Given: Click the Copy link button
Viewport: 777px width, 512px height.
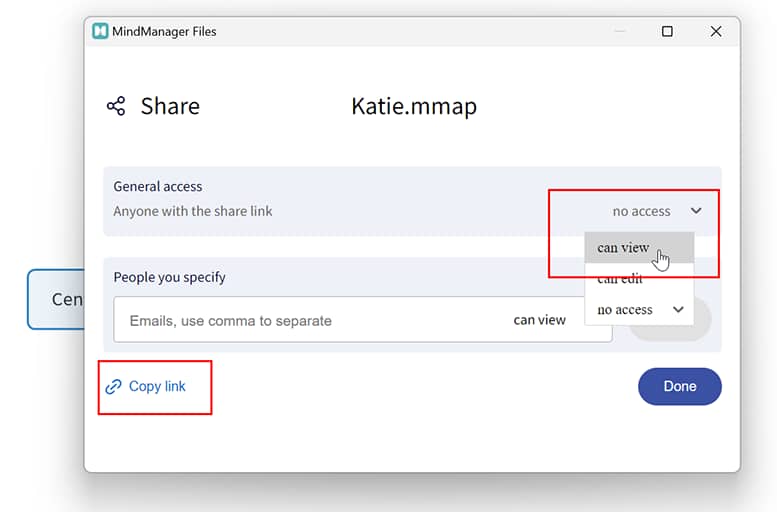Looking at the screenshot, I should point(145,387).
